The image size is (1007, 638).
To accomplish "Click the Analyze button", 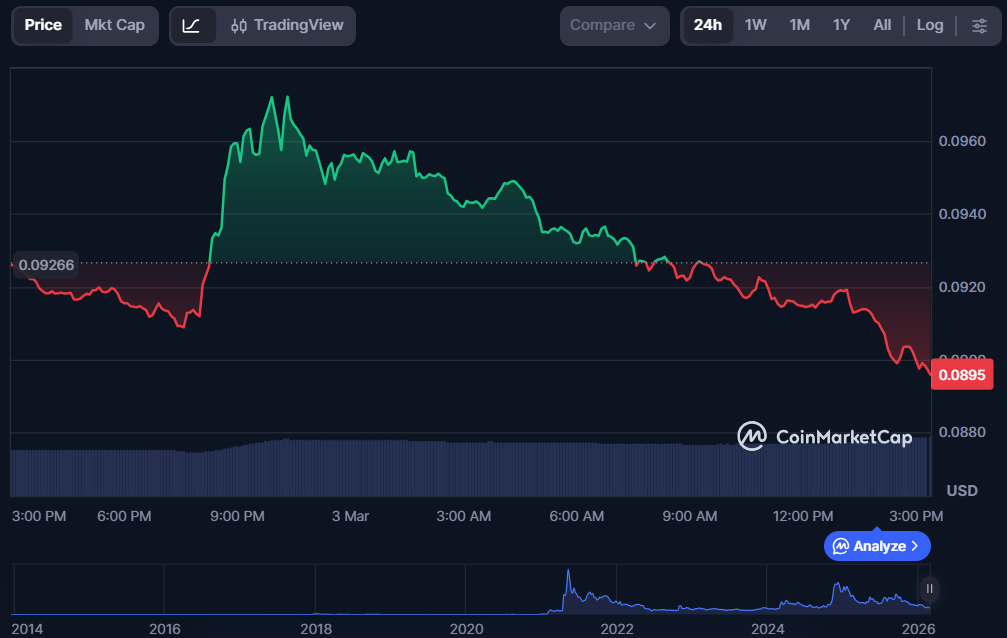I will (877, 546).
